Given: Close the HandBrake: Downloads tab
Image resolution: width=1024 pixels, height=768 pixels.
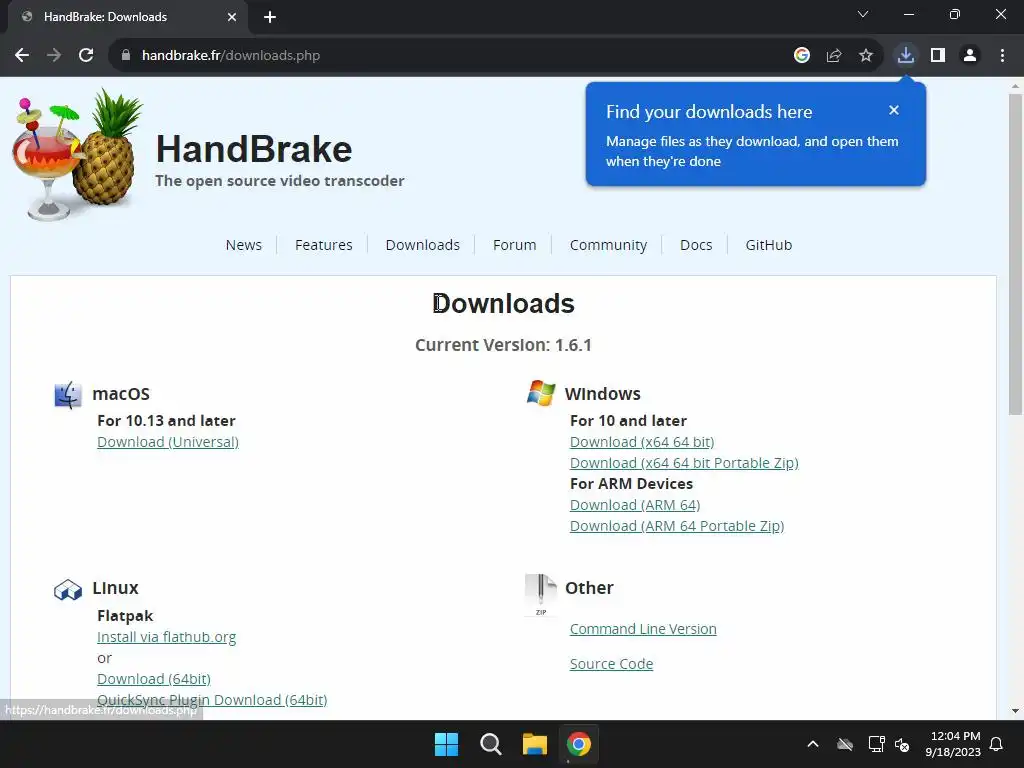Looking at the screenshot, I should click(x=232, y=17).
